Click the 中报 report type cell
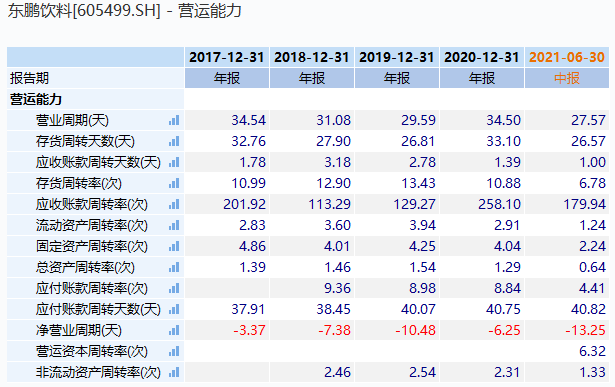Image resolution: width=615 pixels, height=387 pixels. 567,78
